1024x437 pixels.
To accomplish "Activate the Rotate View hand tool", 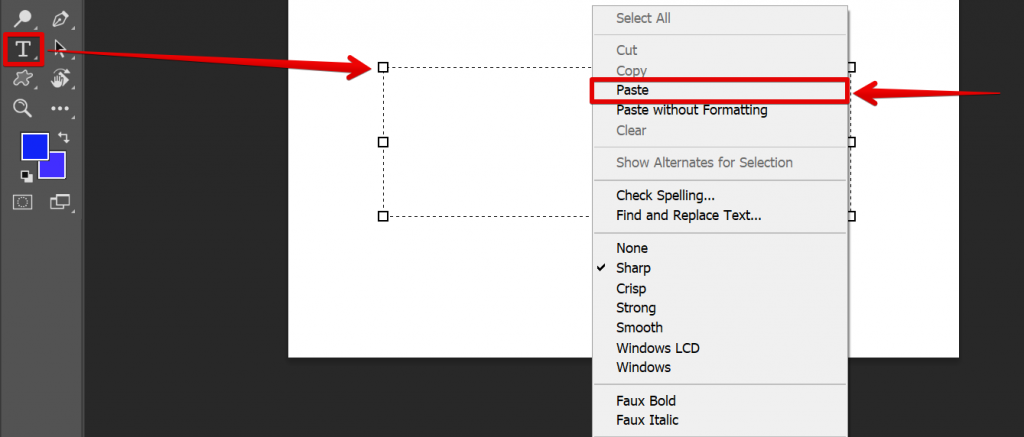I will coord(61,78).
